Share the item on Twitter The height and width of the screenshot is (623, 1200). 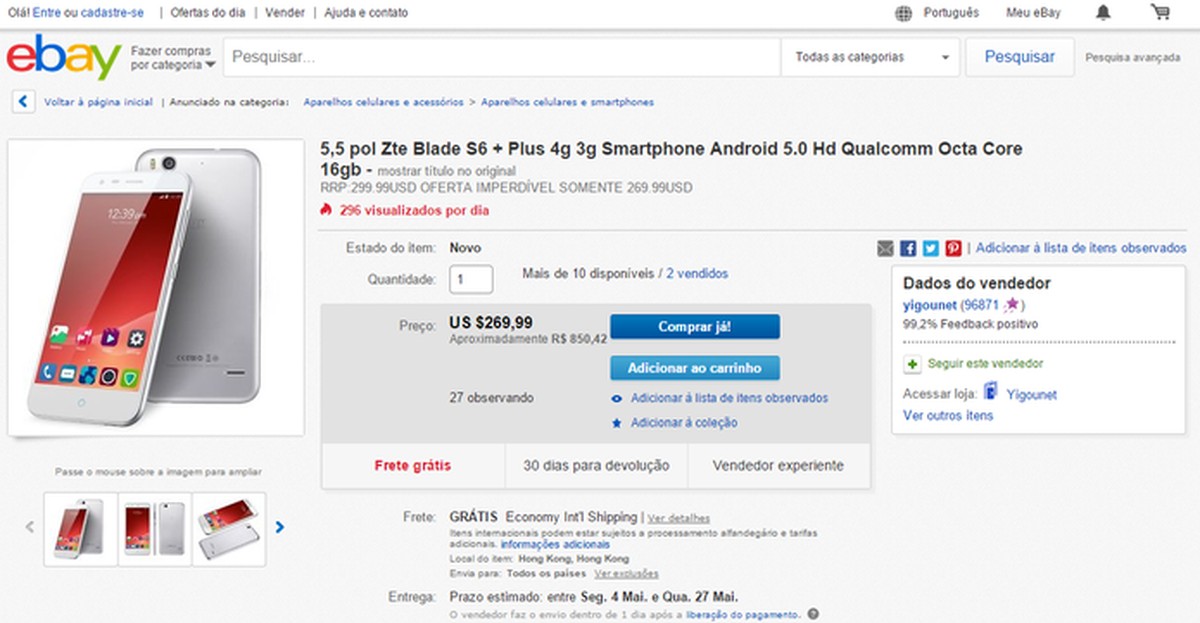click(931, 248)
